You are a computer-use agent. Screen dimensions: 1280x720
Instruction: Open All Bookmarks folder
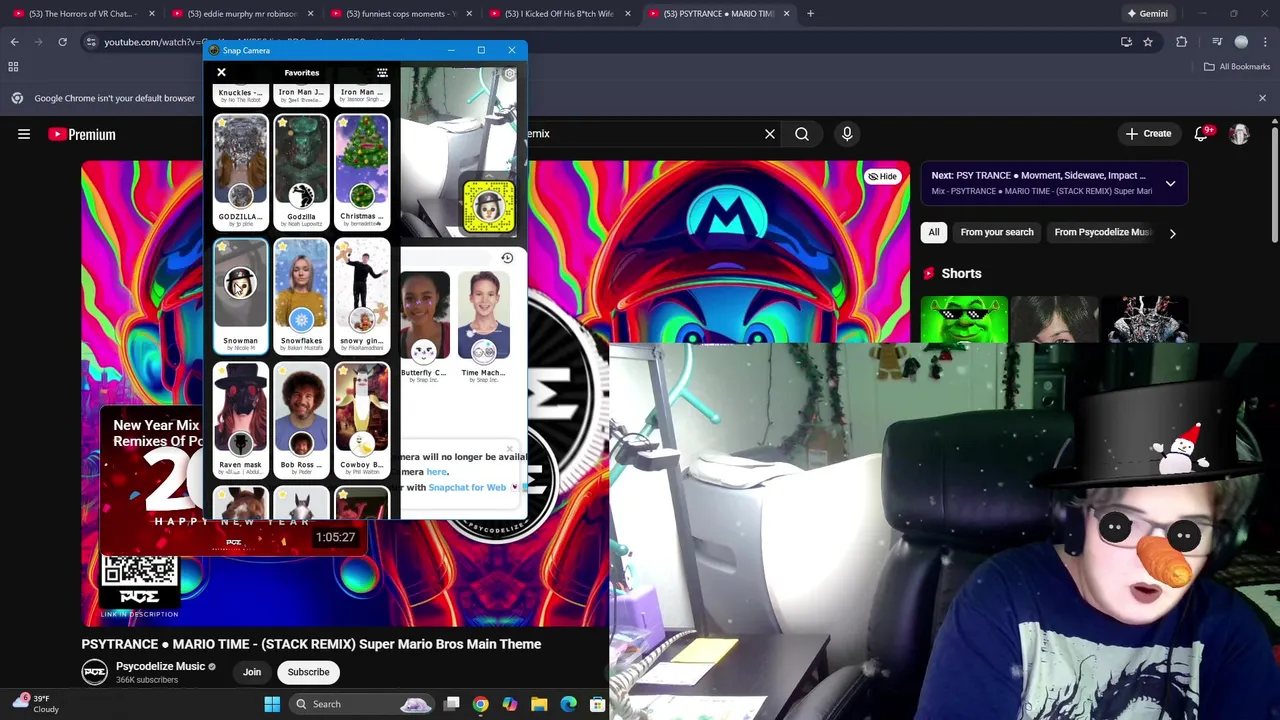pyautogui.click(x=1237, y=67)
